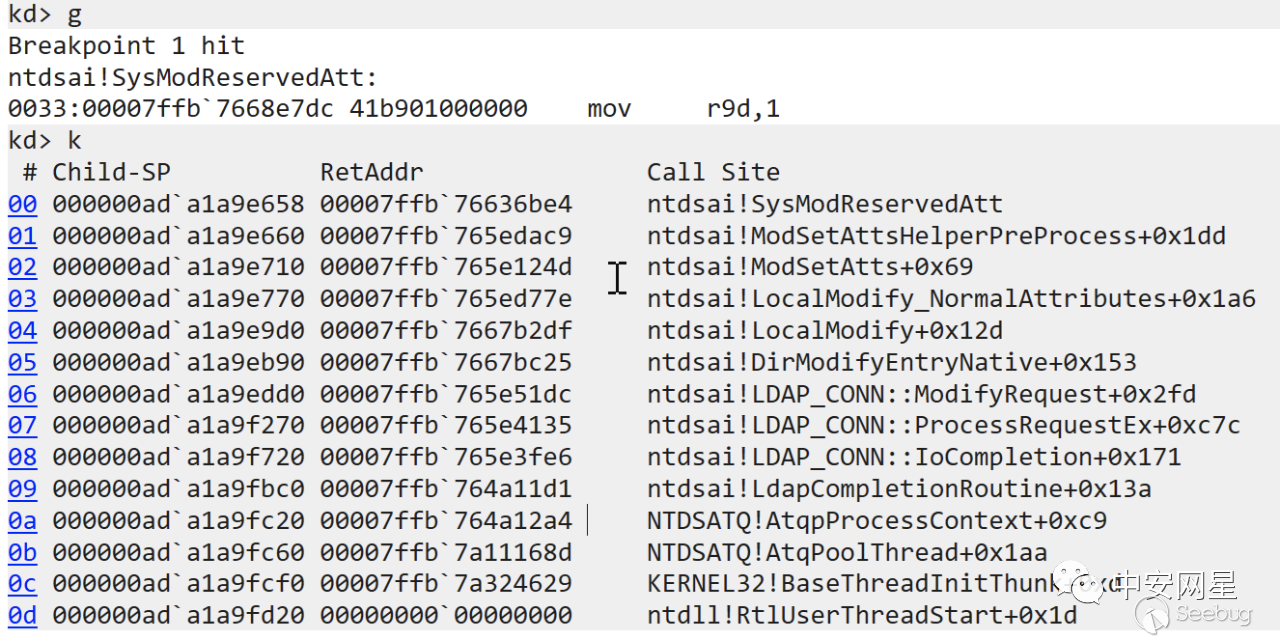Click frame 03 link for LocalModify_NormalAttributes

pyautogui.click(x=22, y=299)
